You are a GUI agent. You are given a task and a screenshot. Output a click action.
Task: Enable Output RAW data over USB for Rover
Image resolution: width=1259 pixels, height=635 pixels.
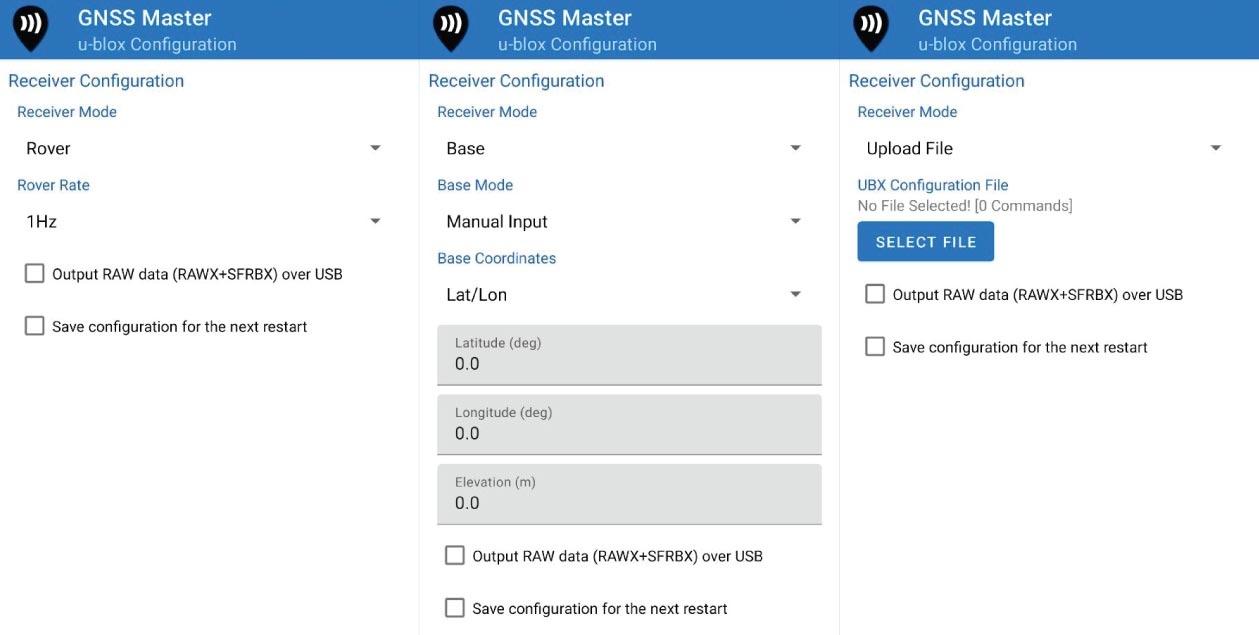(x=34, y=273)
